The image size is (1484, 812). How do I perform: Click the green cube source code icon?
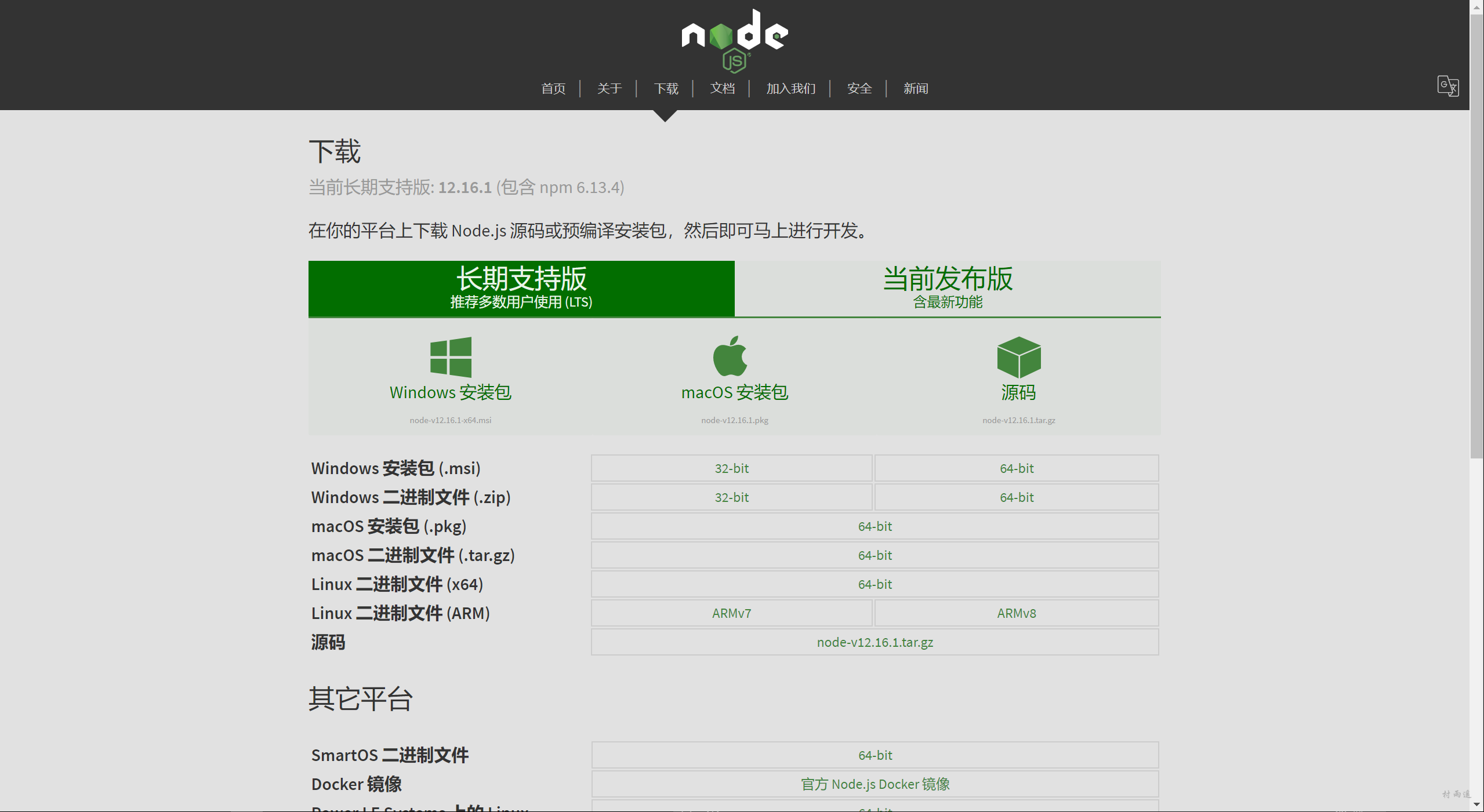[x=1018, y=357]
